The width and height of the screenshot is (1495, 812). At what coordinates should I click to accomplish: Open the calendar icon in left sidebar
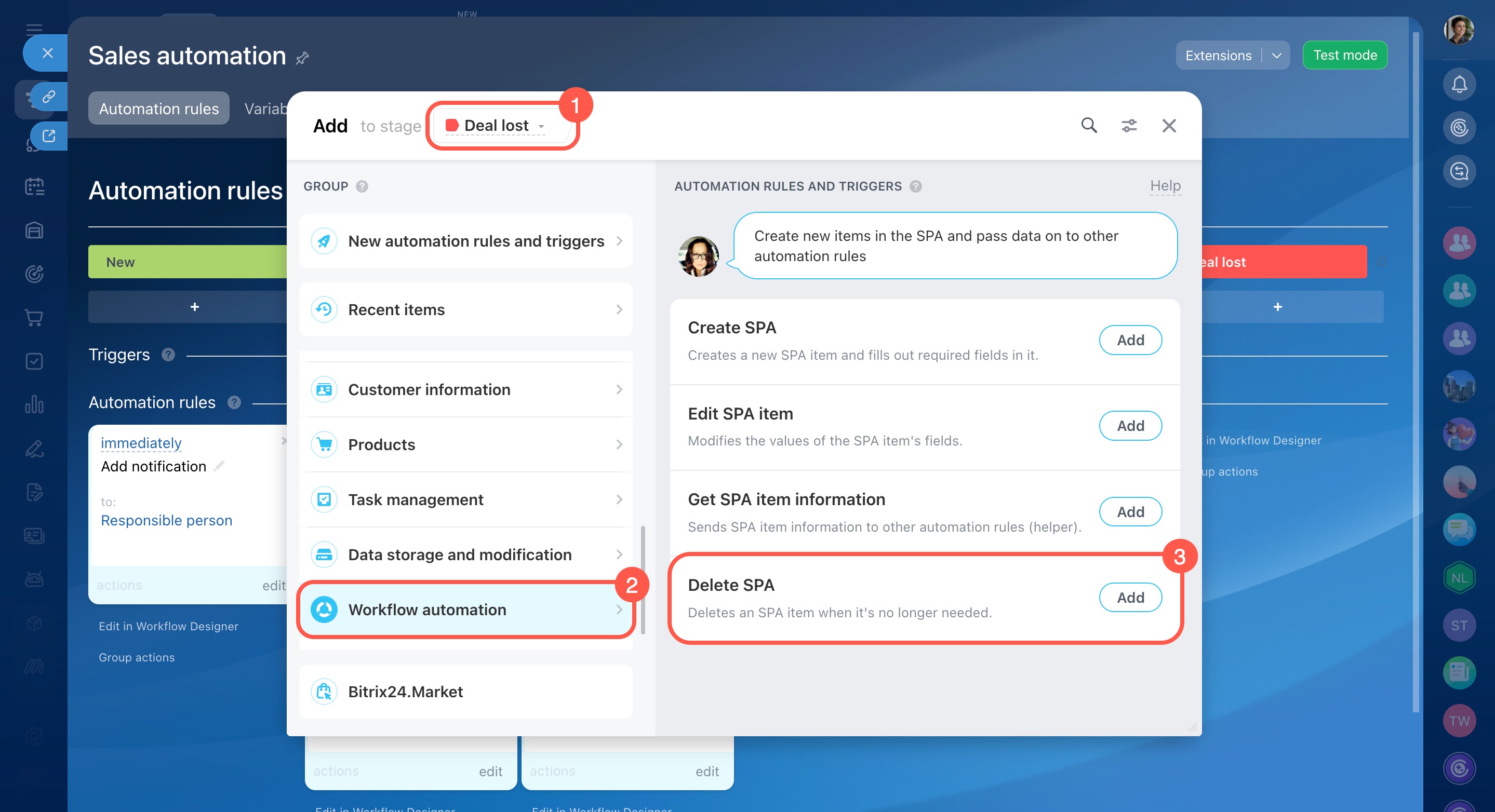point(34,186)
